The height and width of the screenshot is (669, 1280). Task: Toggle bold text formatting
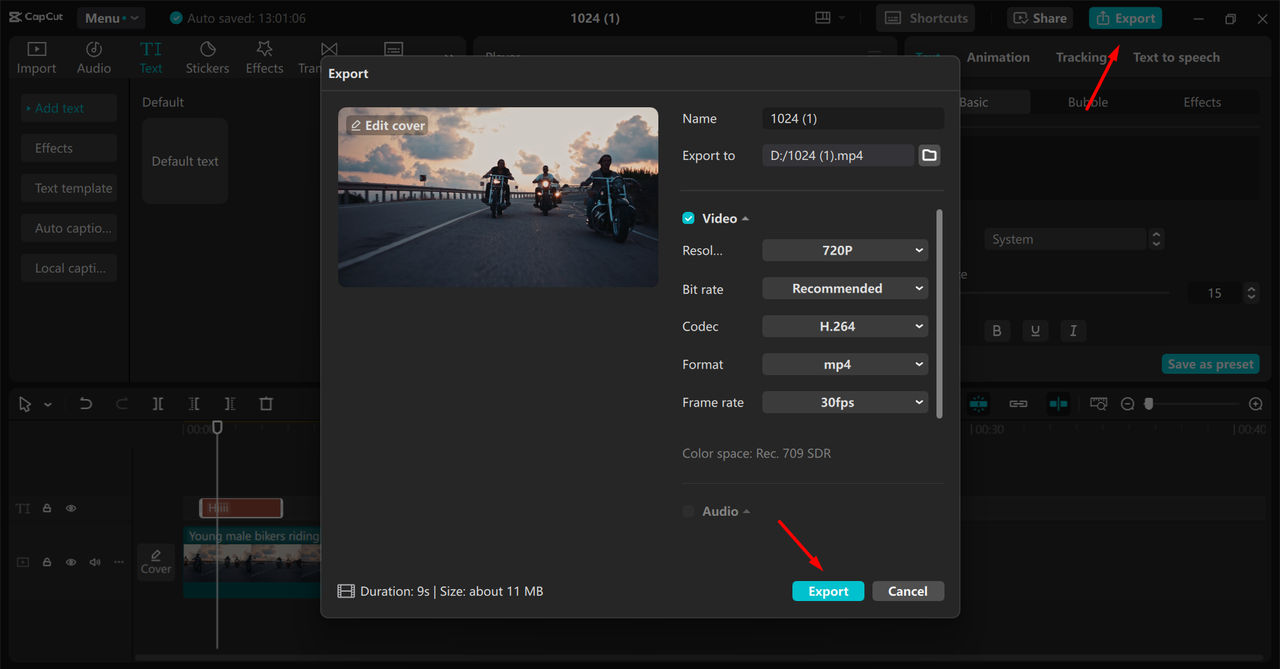(997, 331)
